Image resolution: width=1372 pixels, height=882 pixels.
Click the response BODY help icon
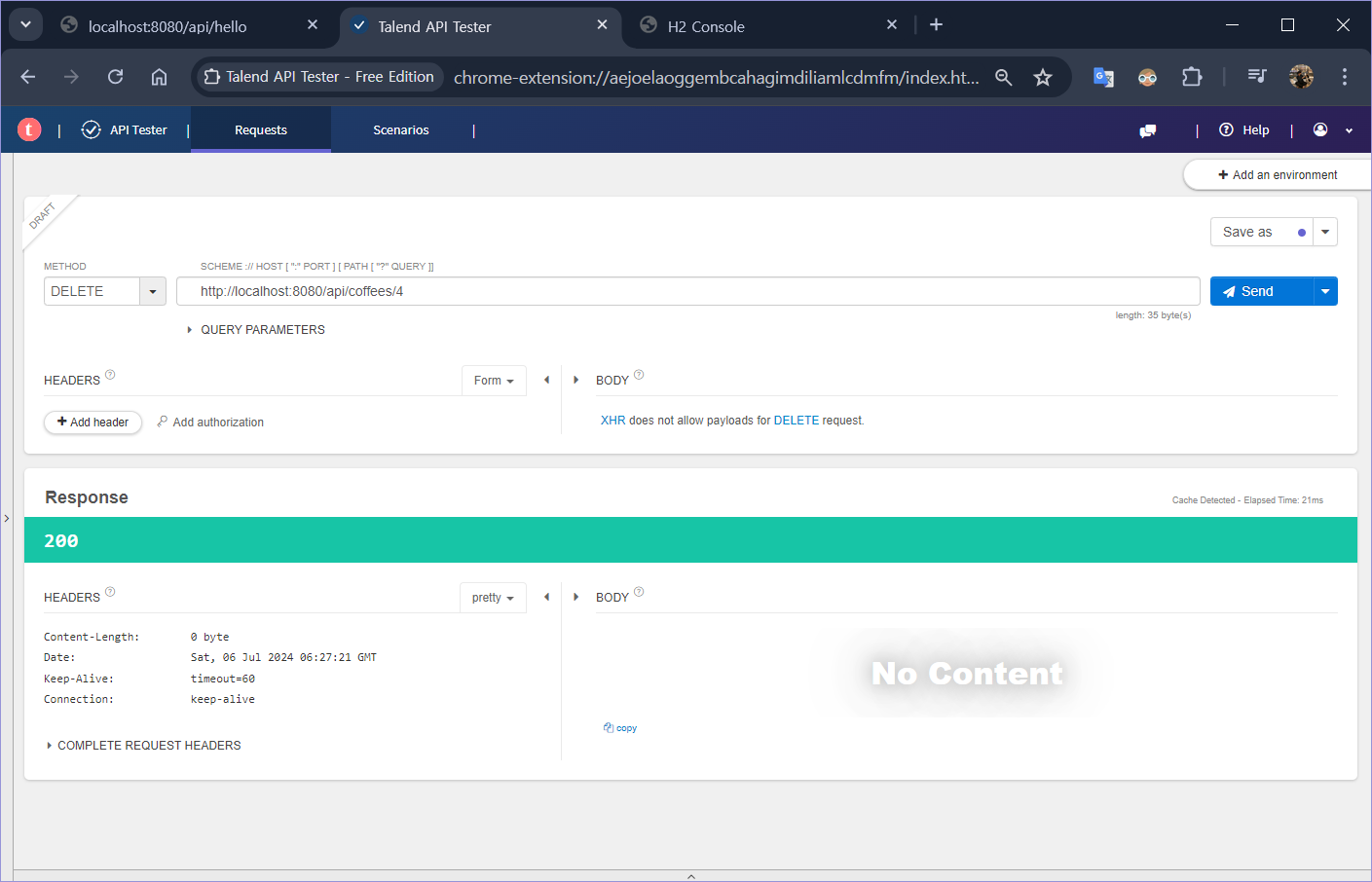[x=639, y=592]
